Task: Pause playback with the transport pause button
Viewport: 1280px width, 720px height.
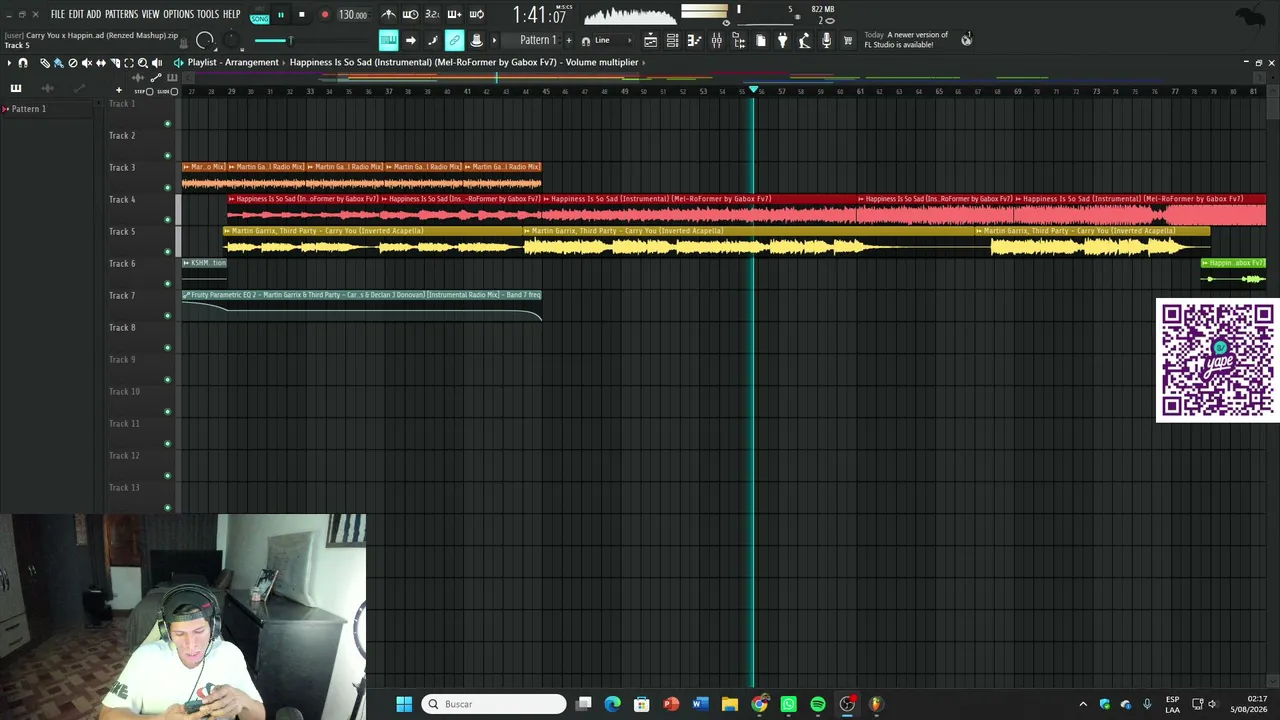Action: click(x=280, y=15)
